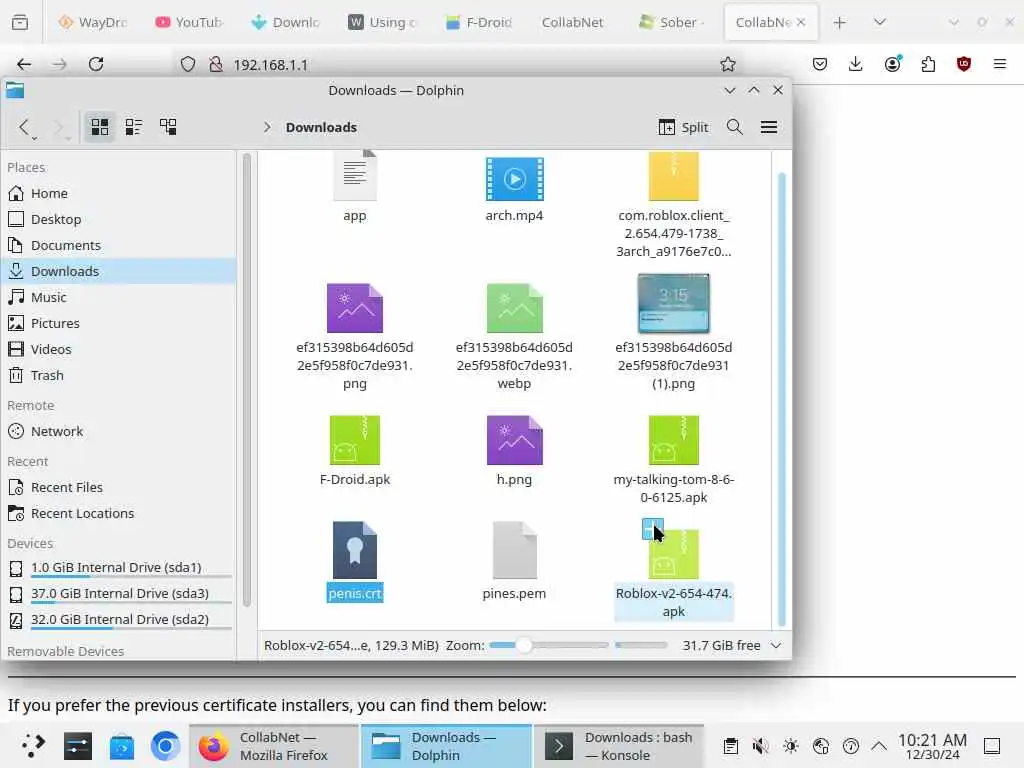Select com.roblox.client archive file
The image size is (1024, 768).
click(673, 176)
